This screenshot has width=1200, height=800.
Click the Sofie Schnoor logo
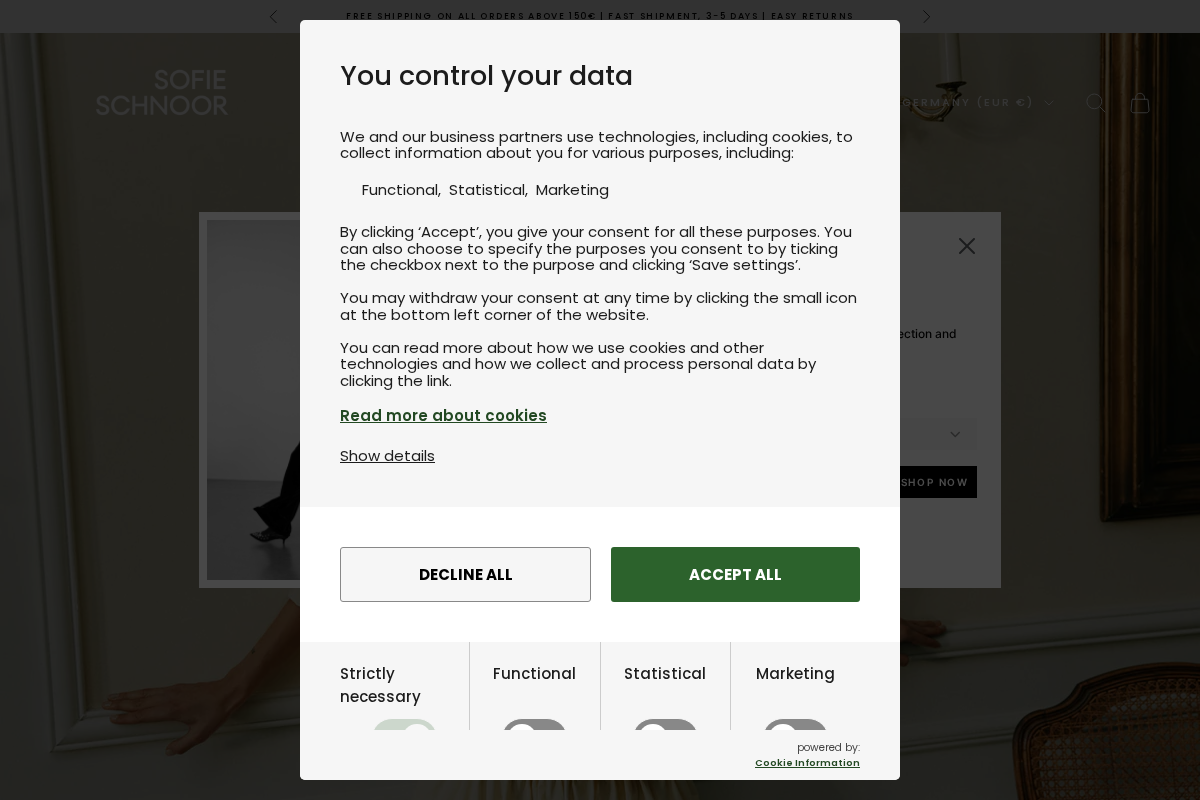point(162,92)
